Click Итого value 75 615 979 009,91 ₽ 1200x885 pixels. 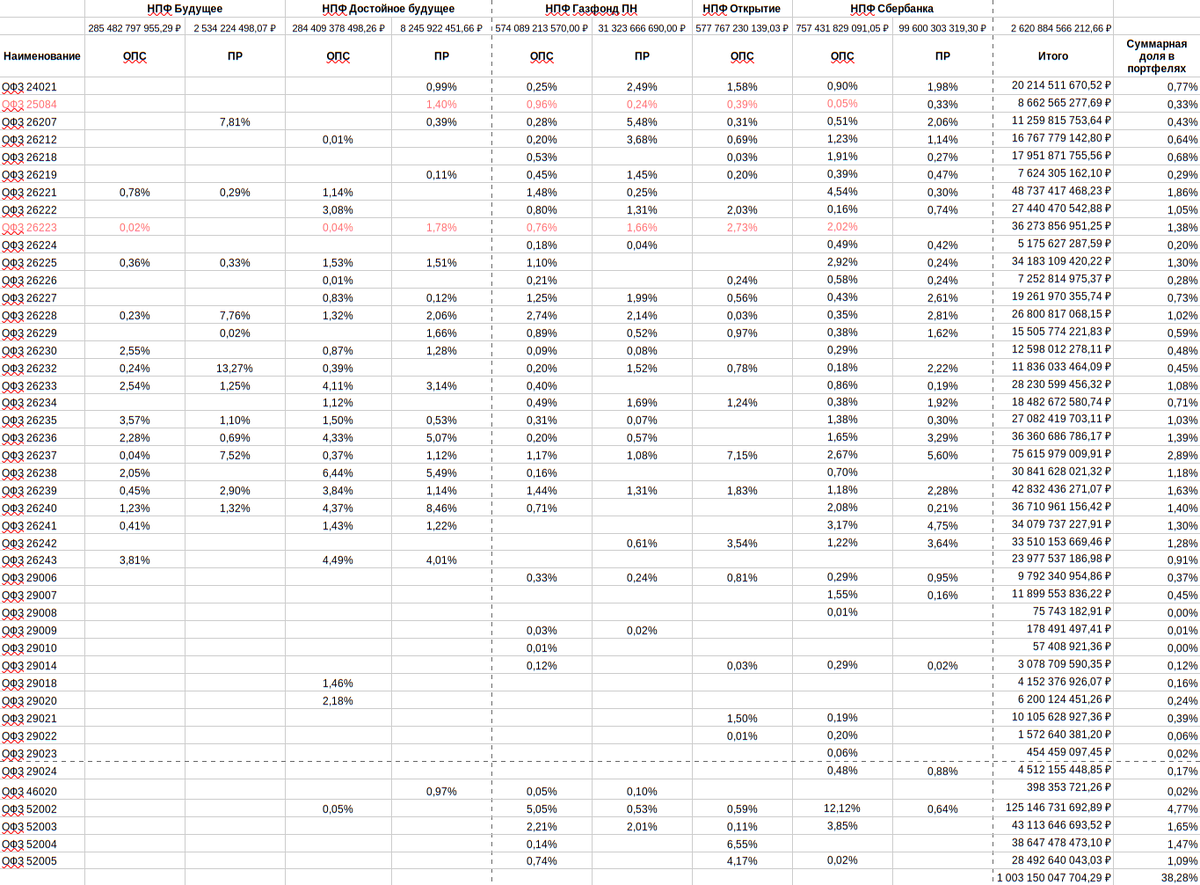(x=1059, y=454)
